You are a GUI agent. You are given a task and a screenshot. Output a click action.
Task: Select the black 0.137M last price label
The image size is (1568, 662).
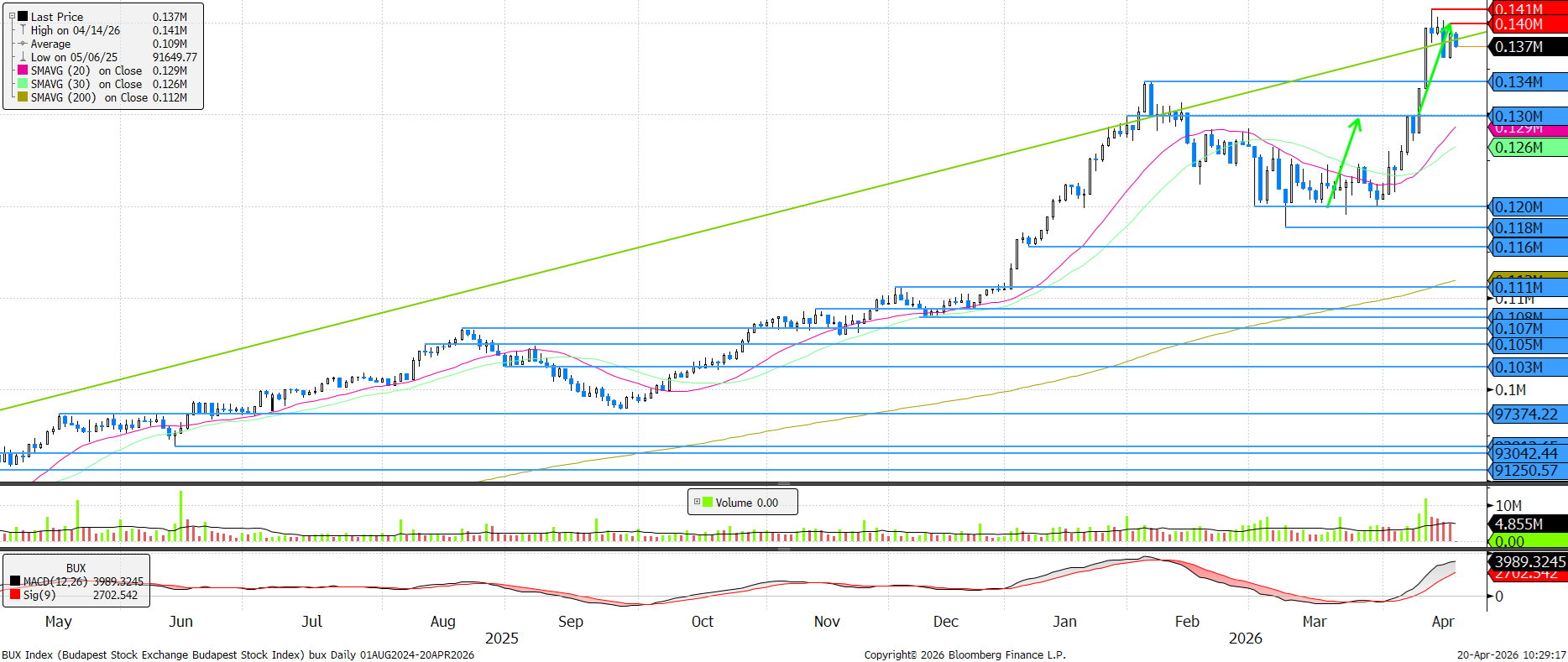point(1526,47)
